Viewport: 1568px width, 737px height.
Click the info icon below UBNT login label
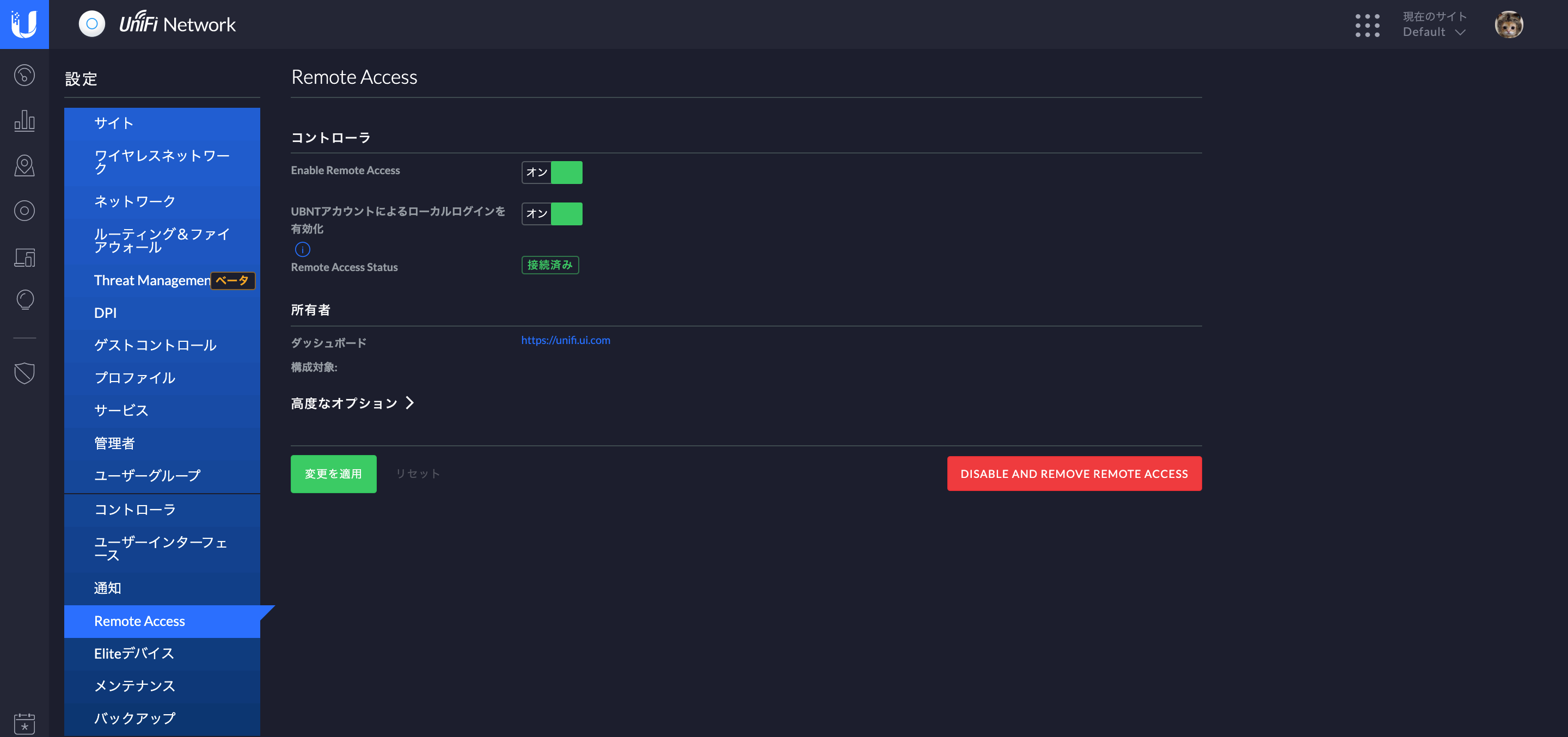pyautogui.click(x=303, y=249)
